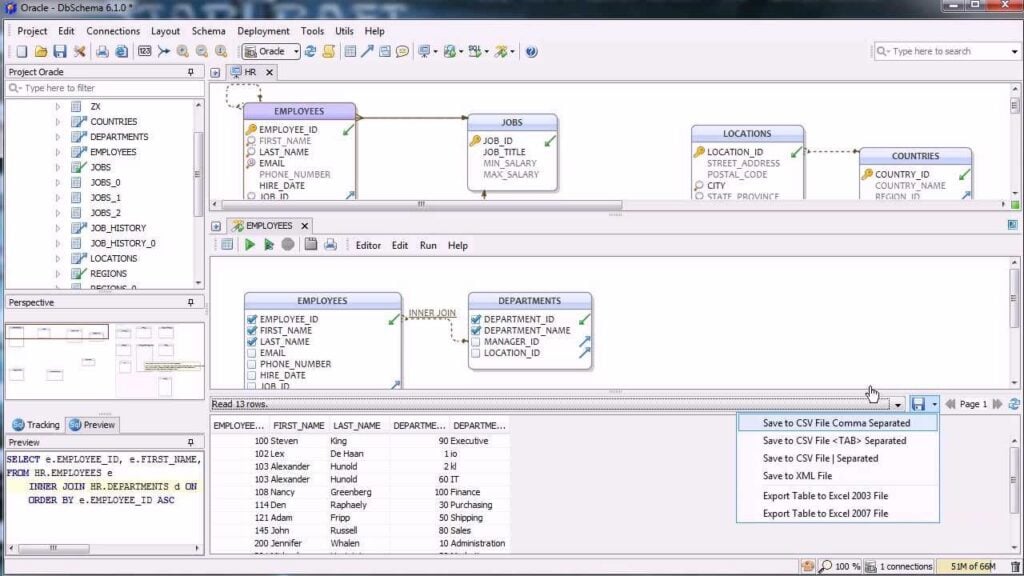Open the save results dropdown arrow
1024x576 pixels.
click(x=935, y=404)
